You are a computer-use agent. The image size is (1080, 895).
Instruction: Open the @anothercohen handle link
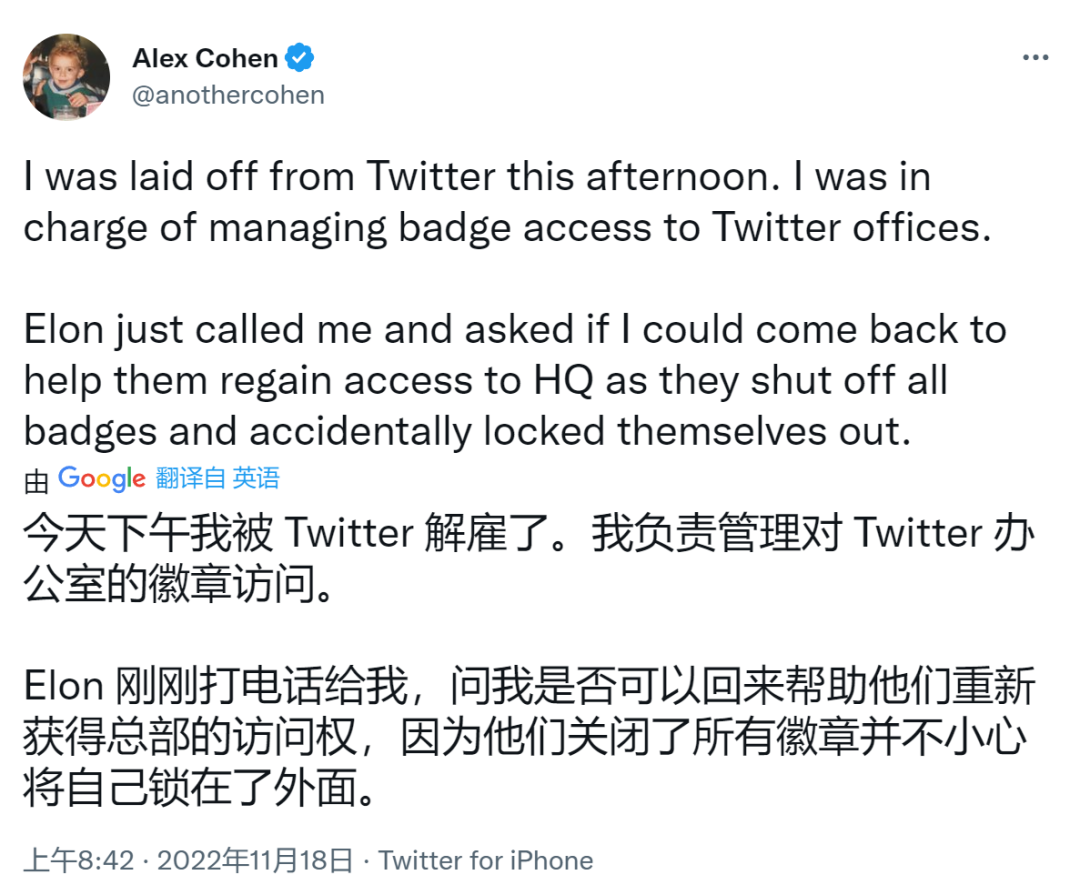point(228,95)
